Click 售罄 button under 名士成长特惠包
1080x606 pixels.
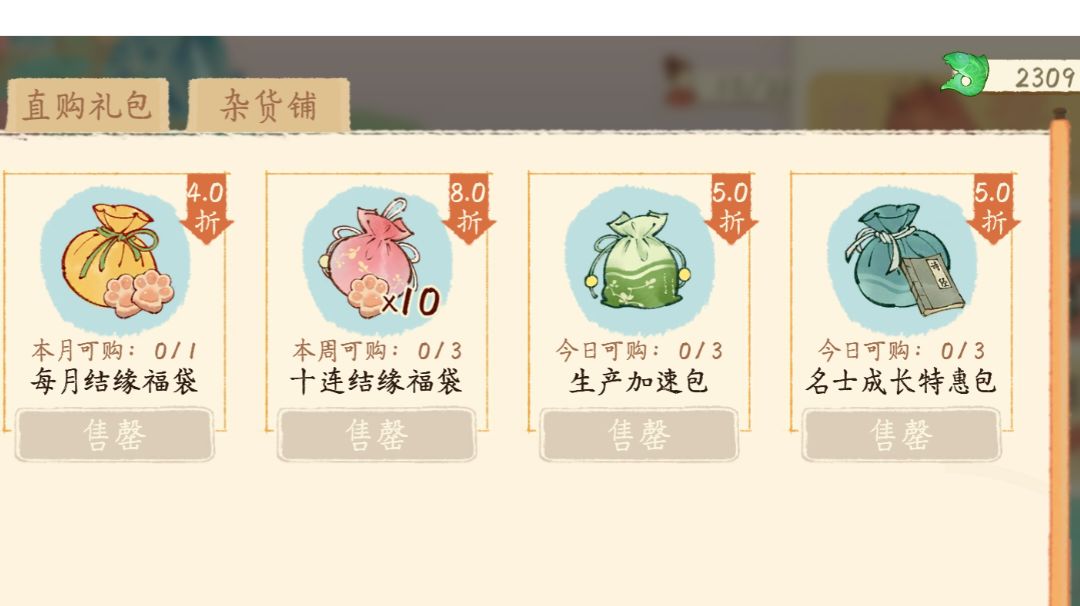point(902,435)
